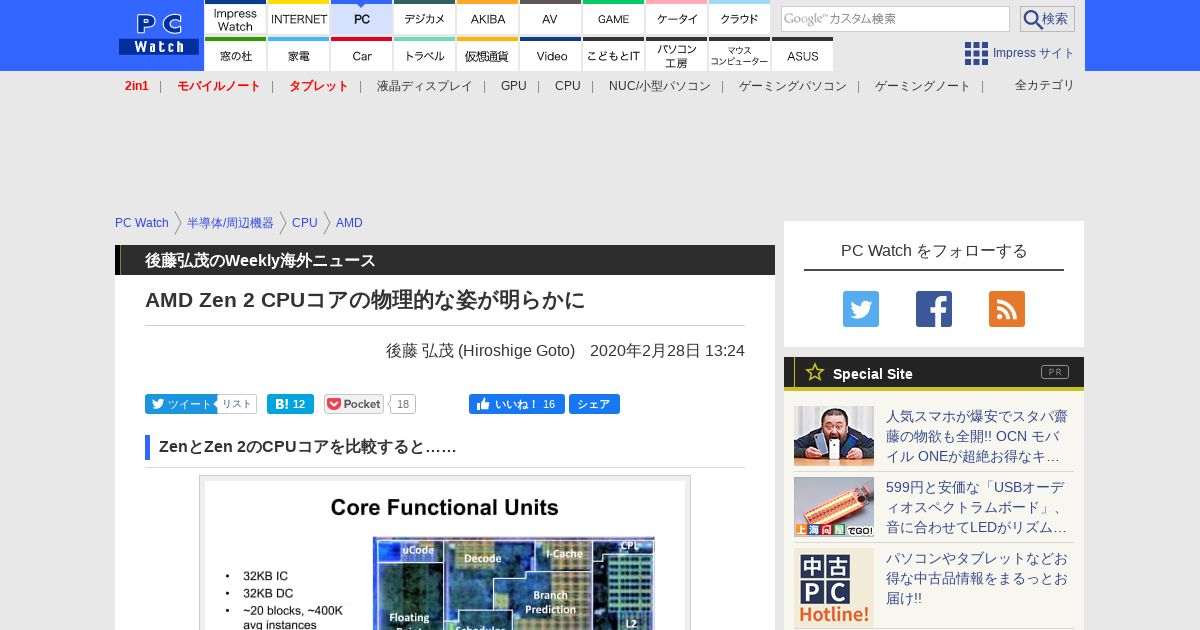Open OCN モバイル ONE promo thumbnail
The height and width of the screenshot is (630, 1200).
tap(834, 436)
